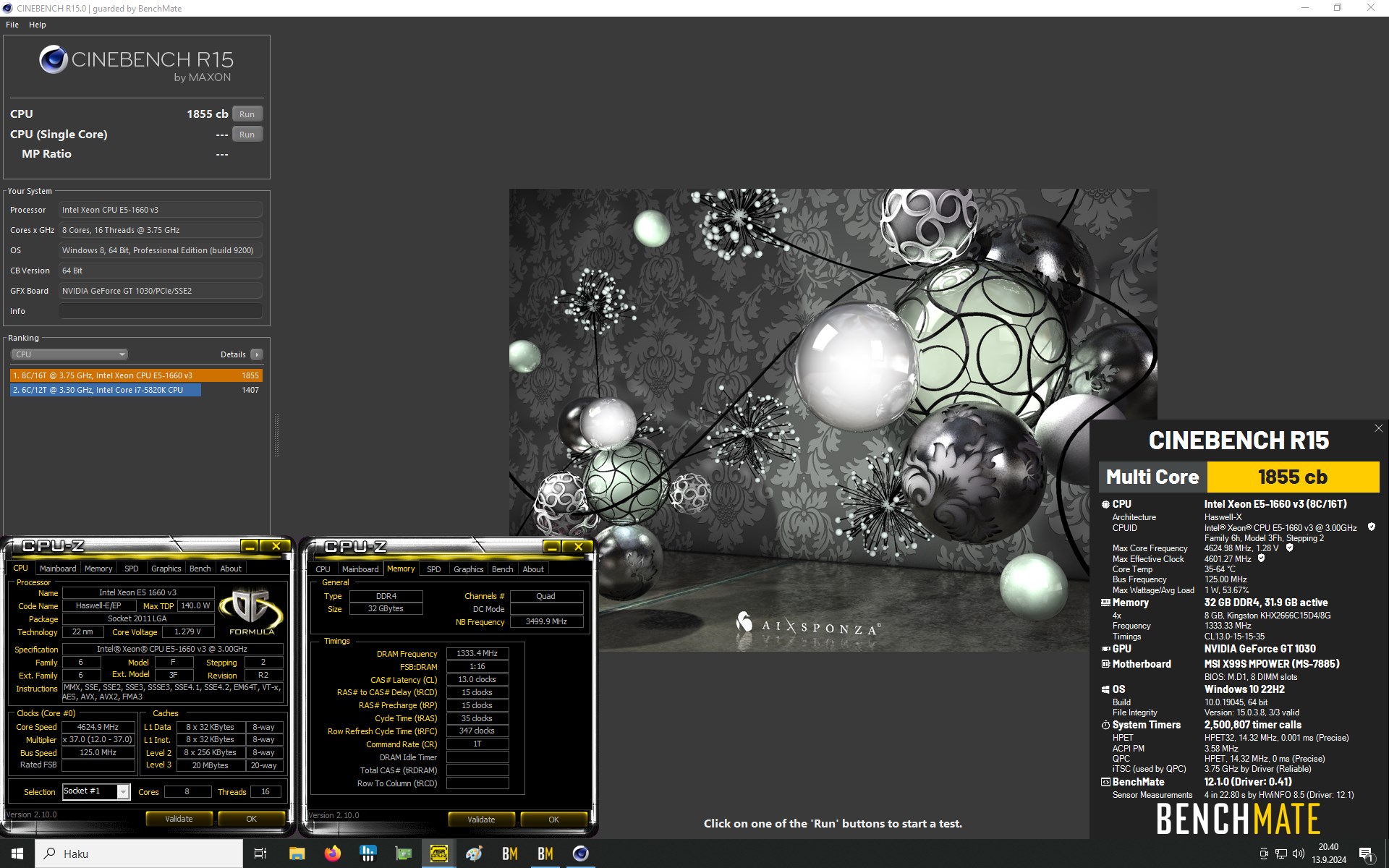This screenshot has height=868, width=1389.
Task: Open File Explorer from the taskbar
Action: click(297, 854)
